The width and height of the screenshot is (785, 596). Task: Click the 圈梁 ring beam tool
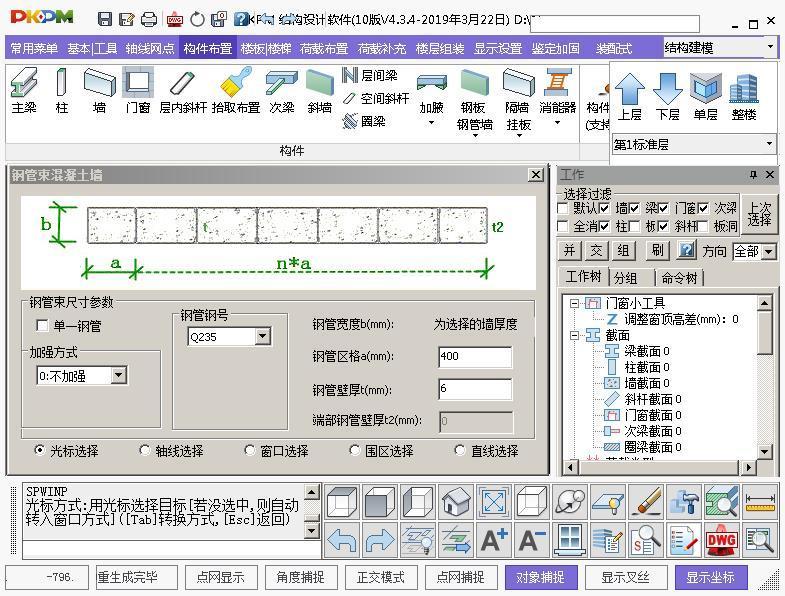tap(364, 121)
